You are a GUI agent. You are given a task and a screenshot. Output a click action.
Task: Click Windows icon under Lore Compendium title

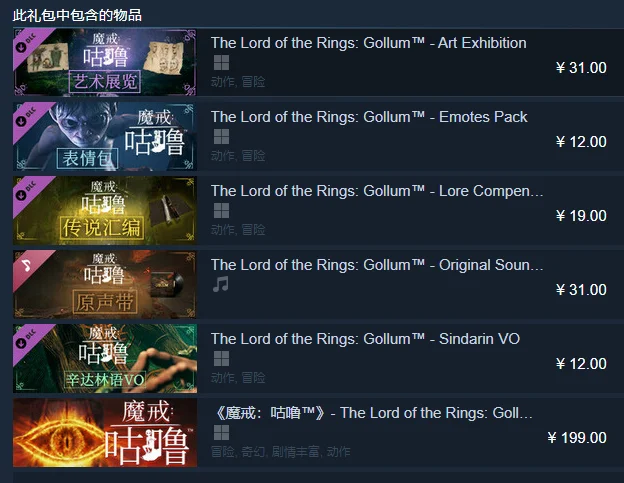tap(221, 210)
